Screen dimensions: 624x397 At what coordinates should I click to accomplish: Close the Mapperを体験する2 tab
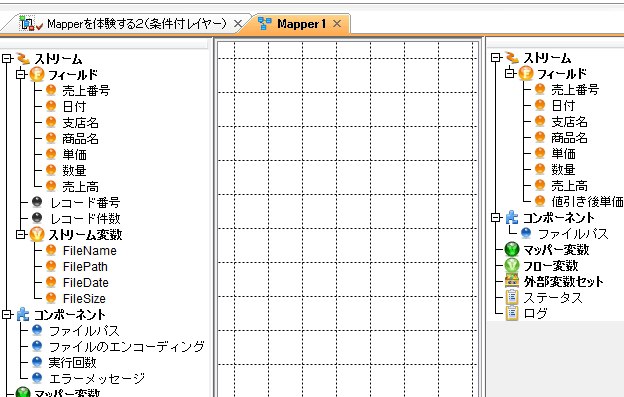point(238,24)
